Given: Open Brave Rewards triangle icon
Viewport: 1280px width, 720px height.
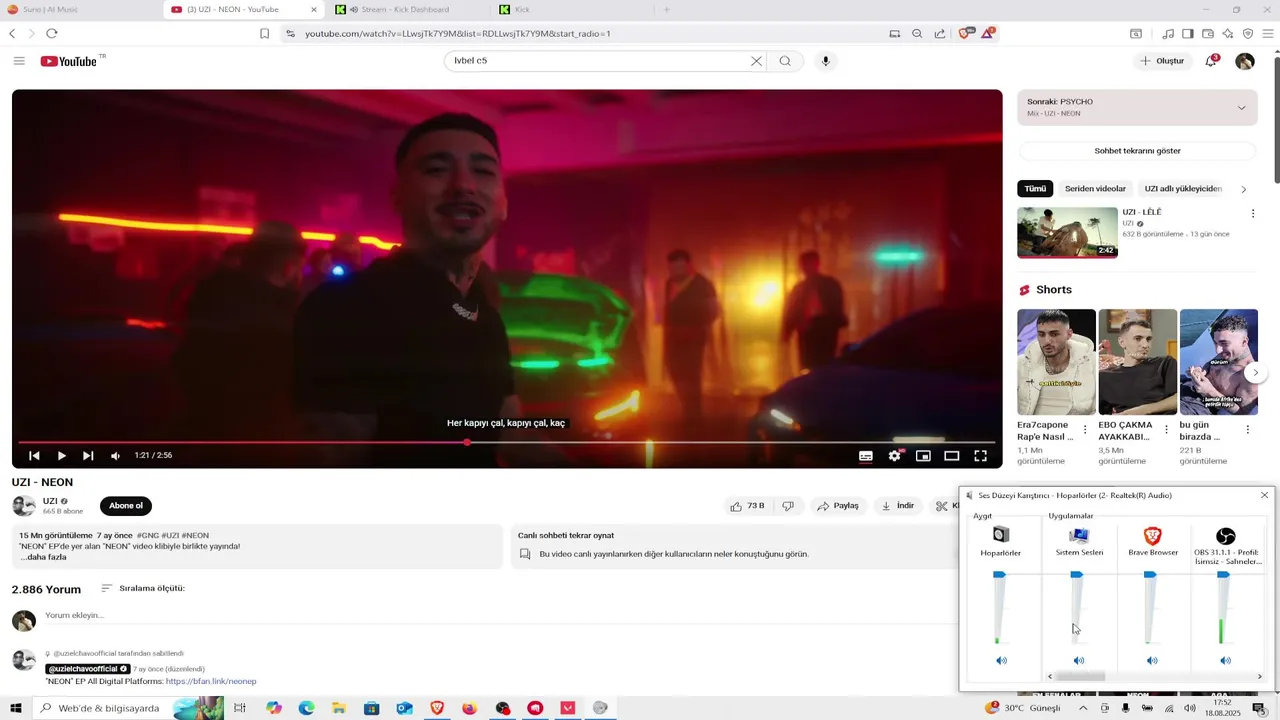Looking at the screenshot, I should pyautogui.click(x=987, y=33).
